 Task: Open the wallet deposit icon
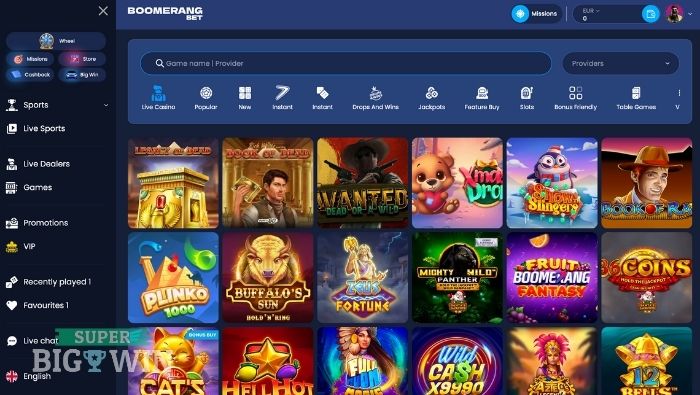pyautogui.click(x=650, y=14)
